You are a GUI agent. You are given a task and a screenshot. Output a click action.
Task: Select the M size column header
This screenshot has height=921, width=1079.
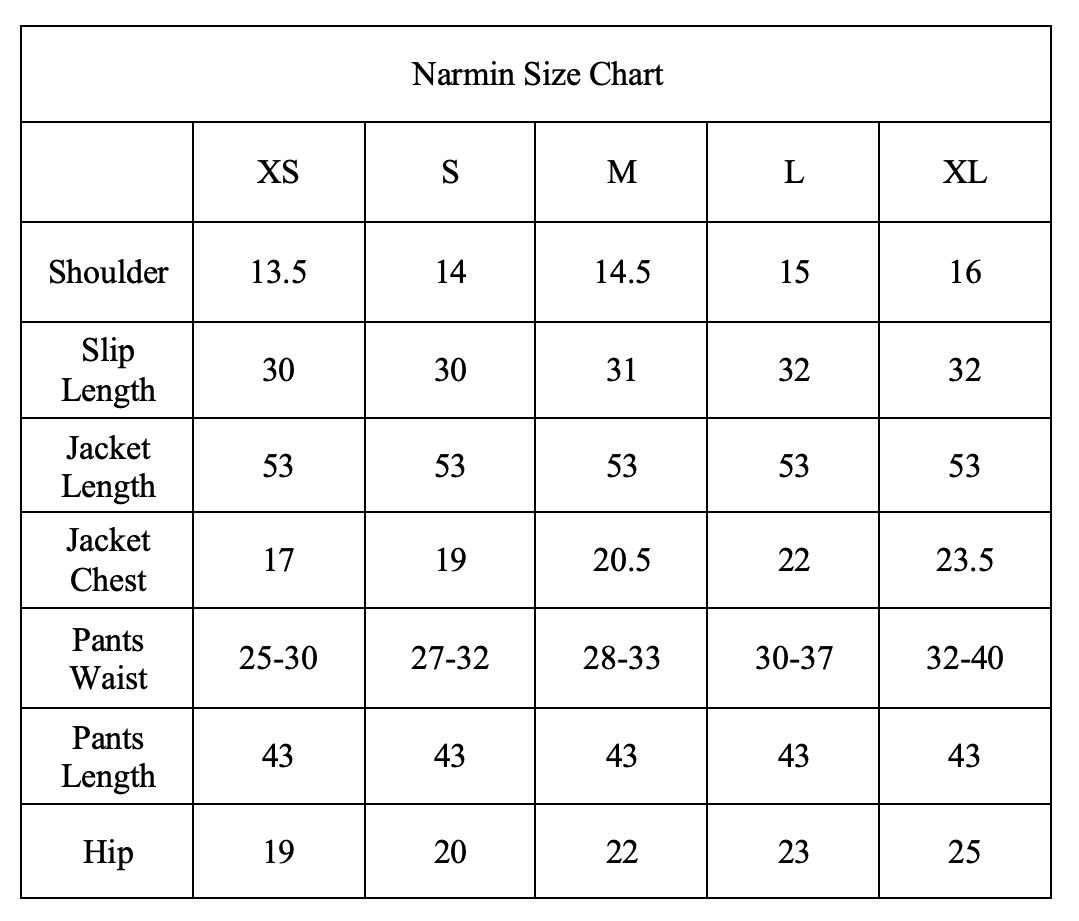pyautogui.click(x=621, y=173)
